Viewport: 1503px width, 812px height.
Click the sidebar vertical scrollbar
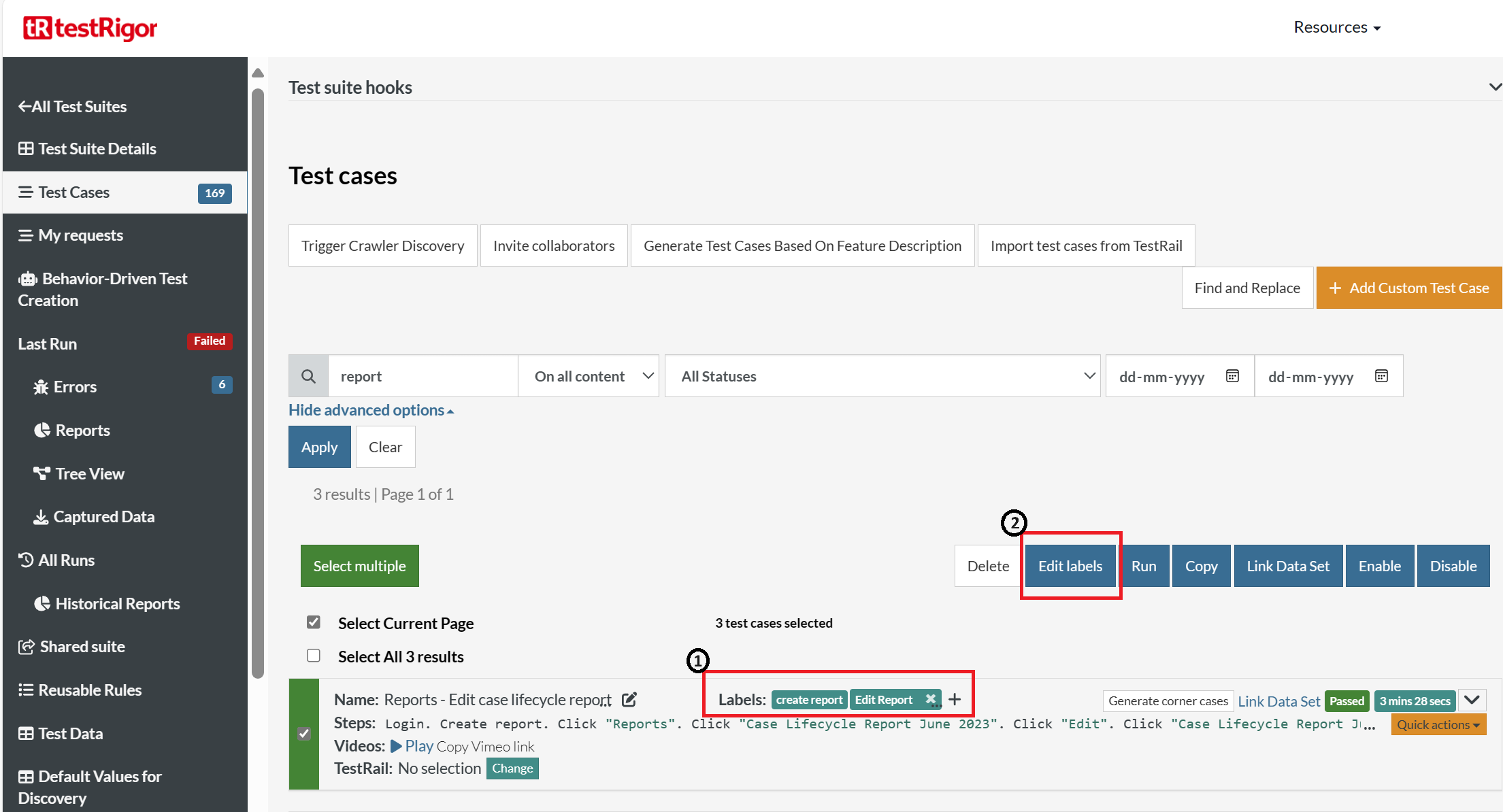[258, 381]
